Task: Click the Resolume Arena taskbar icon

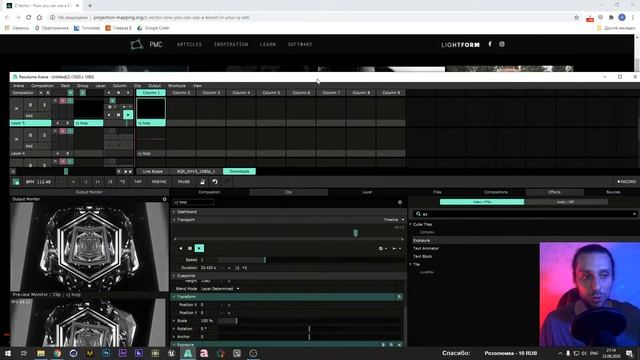Action: (188, 353)
